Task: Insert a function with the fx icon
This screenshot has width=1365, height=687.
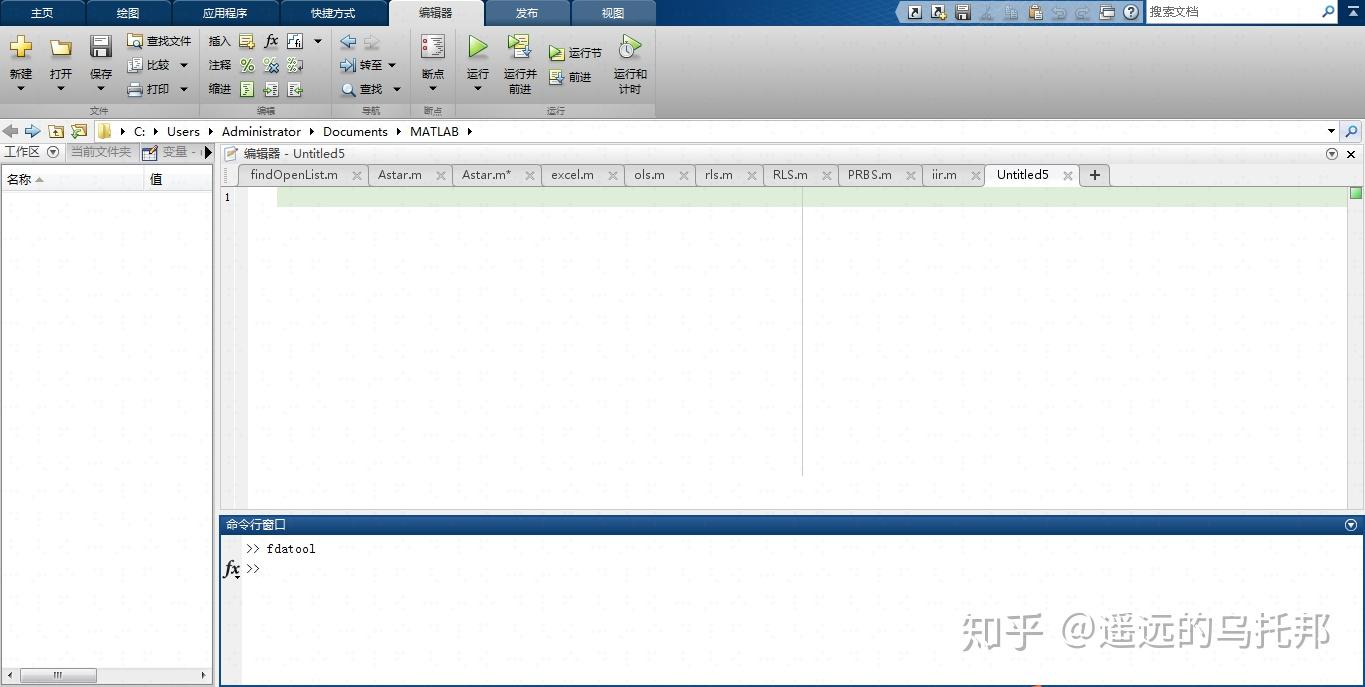Action: point(271,41)
